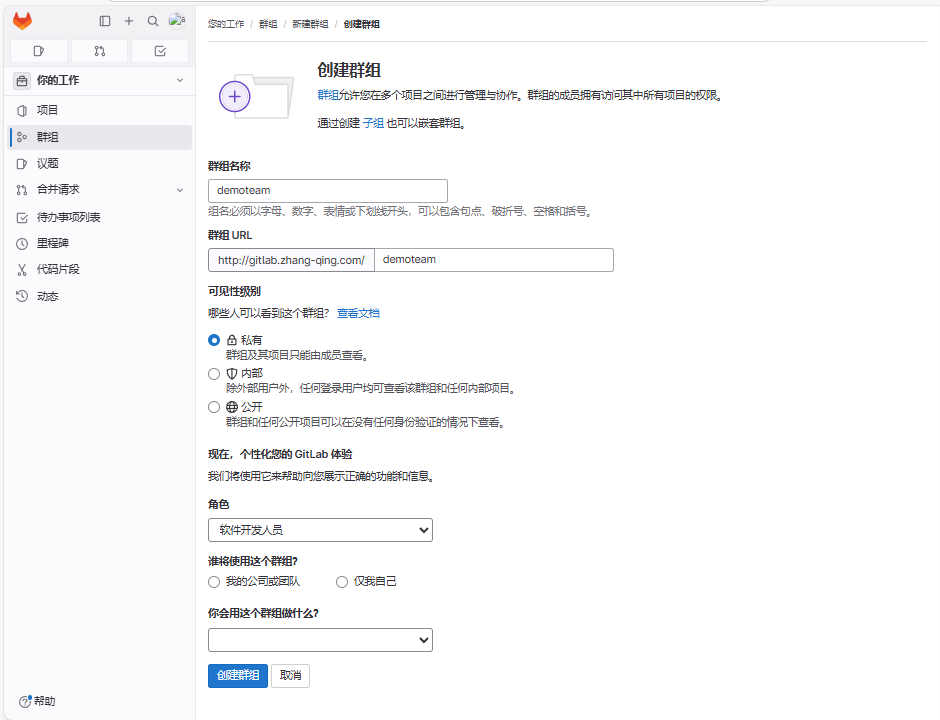The height and width of the screenshot is (720, 940).
Task: Click the 帮助 question icon
Action: click(25, 701)
